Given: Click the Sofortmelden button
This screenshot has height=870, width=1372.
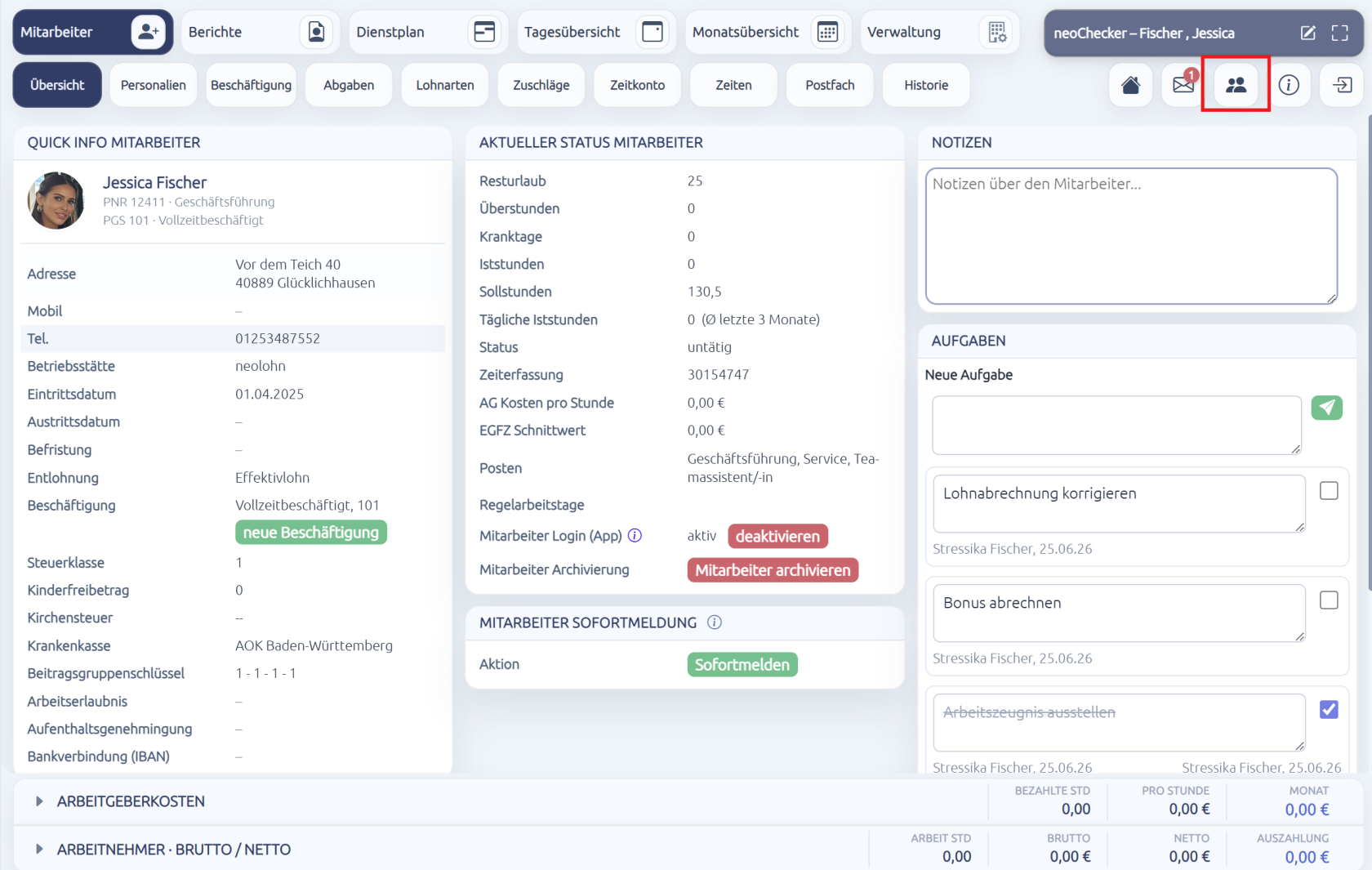Looking at the screenshot, I should [x=742, y=665].
